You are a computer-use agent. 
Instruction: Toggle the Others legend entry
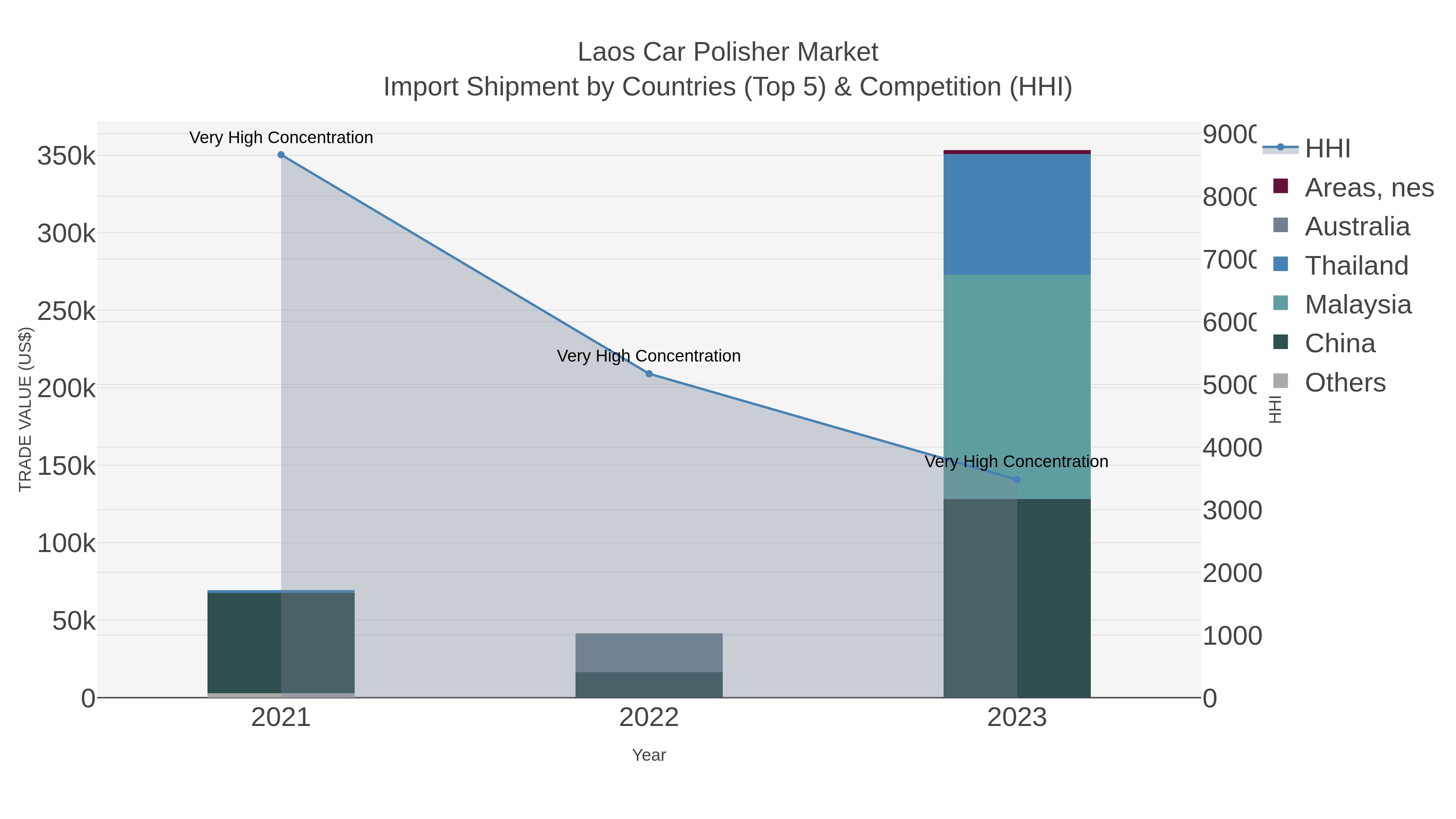point(1329,382)
